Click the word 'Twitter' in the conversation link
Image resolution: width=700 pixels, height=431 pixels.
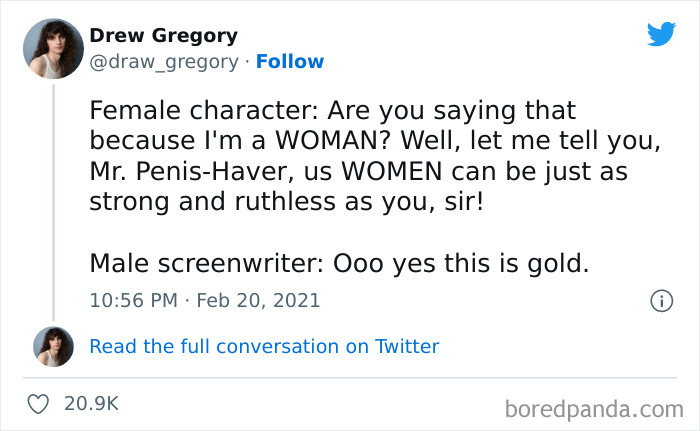click(x=407, y=347)
